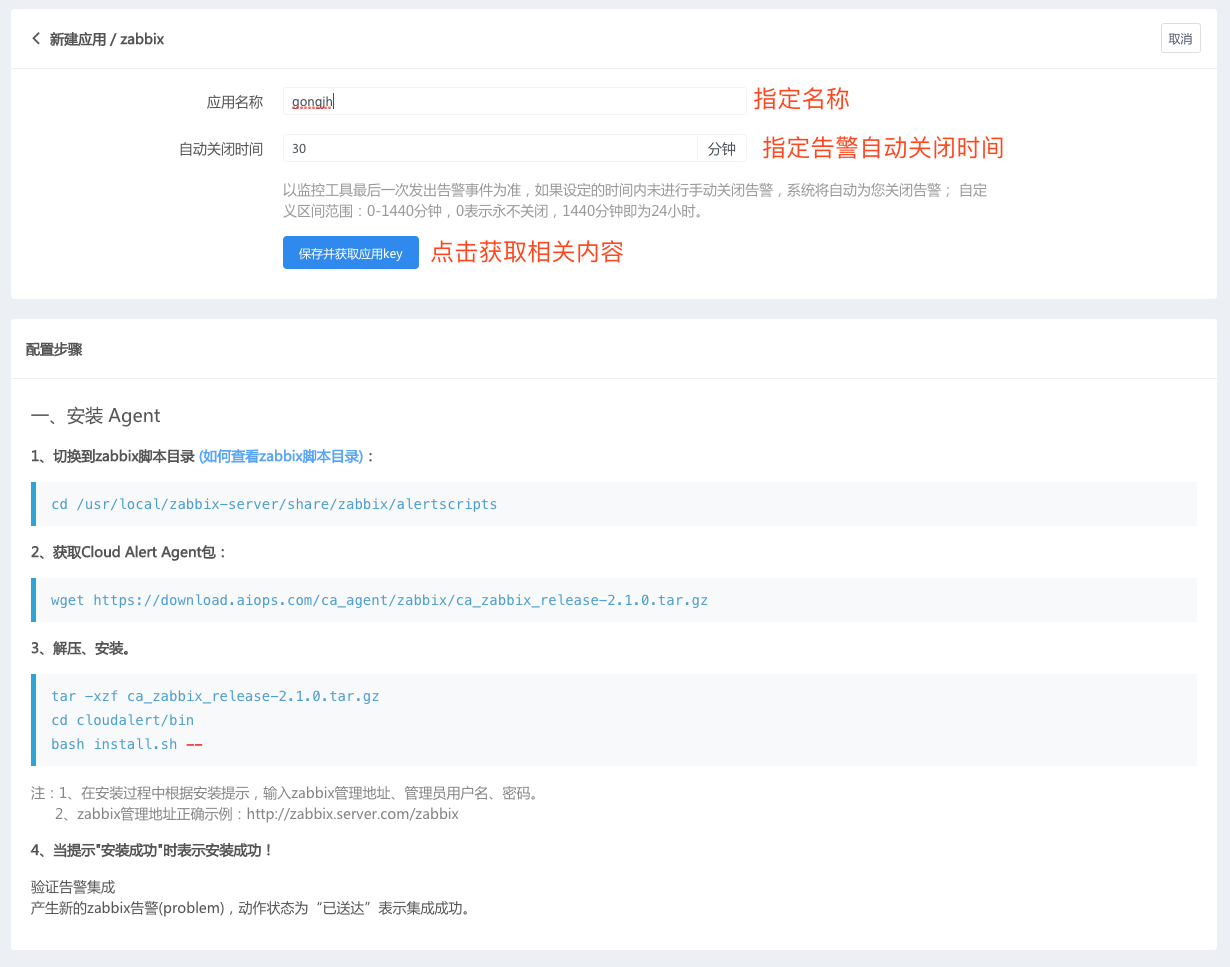Open the 如何查看zabbix脚本目录 link
The width and height of the screenshot is (1230, 967).
(x=281, y=456)
